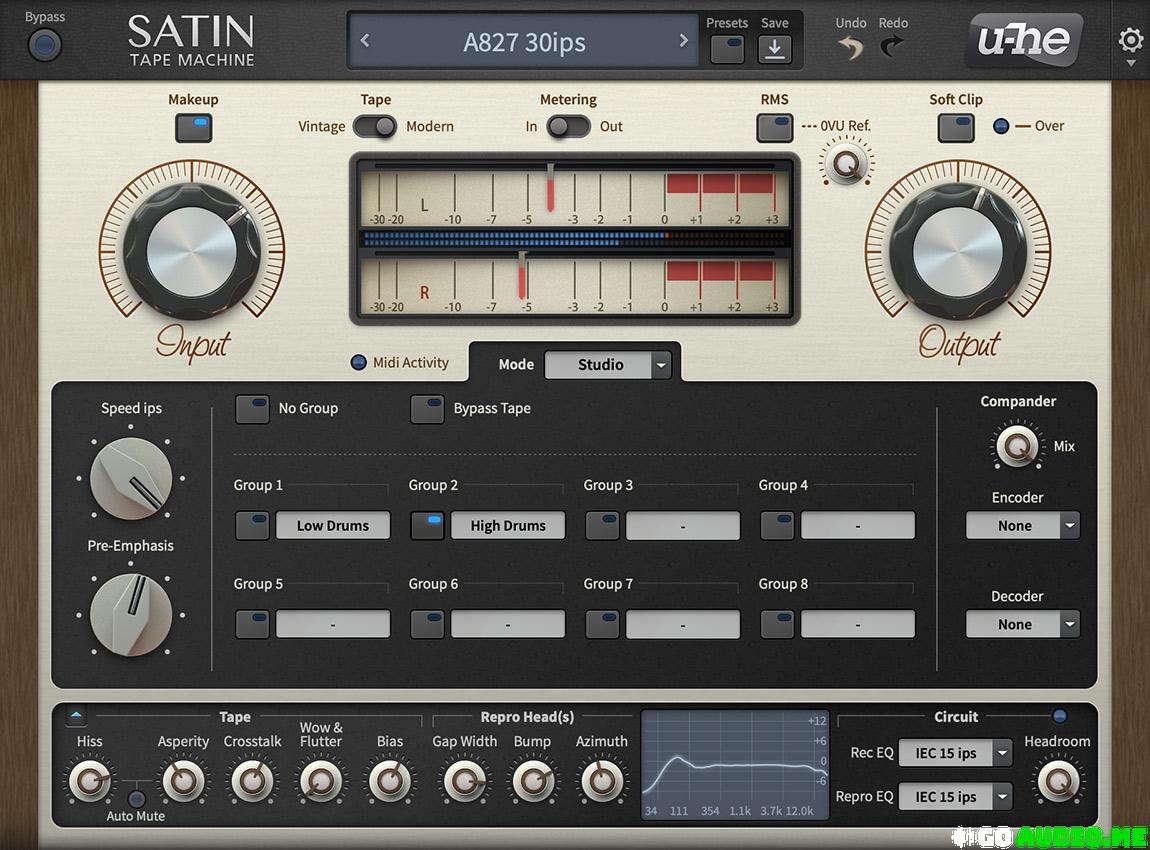Open the Rec EQ IEC 15 ips dropdown
Screen dimensions: 1150x850
(x=955, y=752)
